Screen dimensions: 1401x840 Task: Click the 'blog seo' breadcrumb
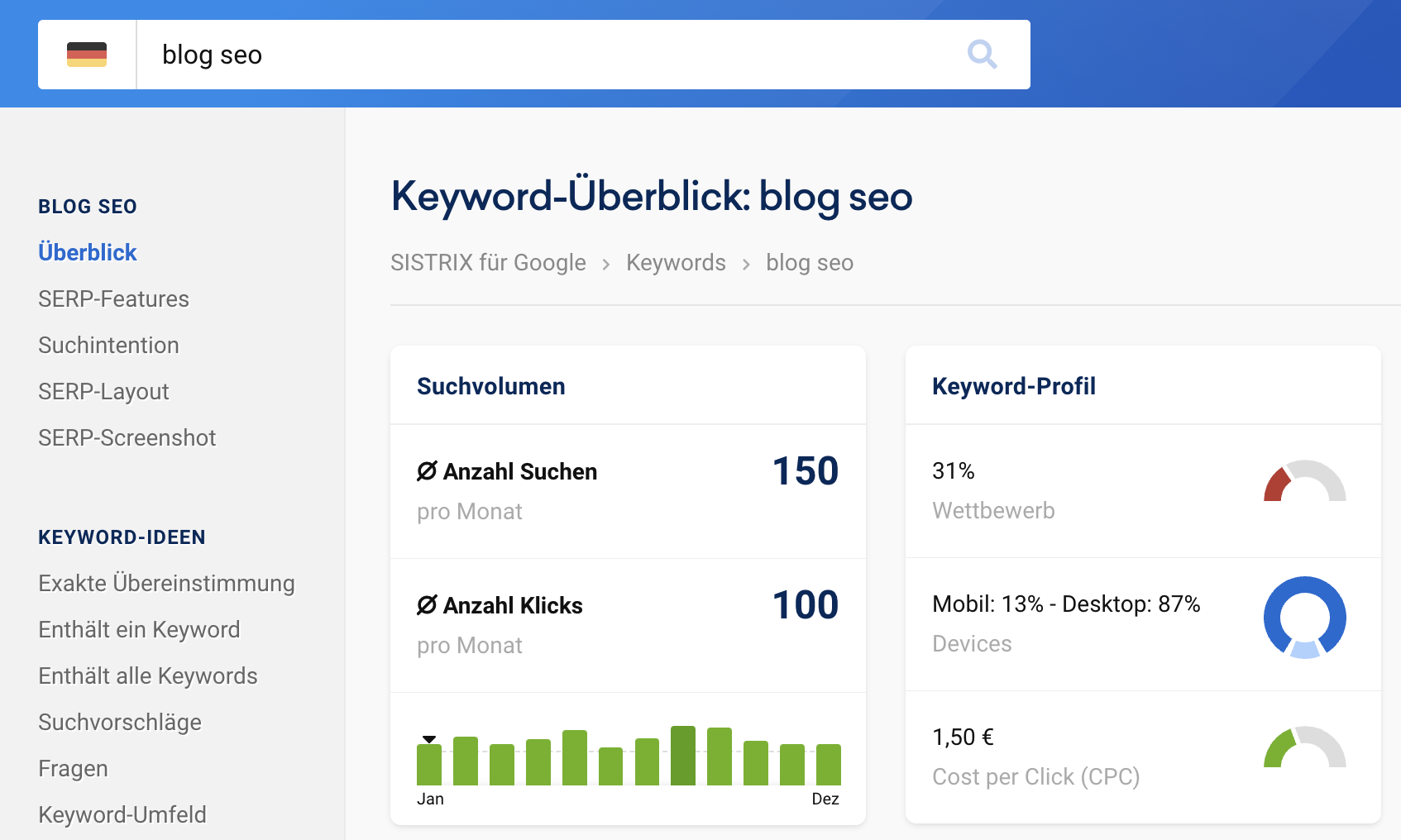[x=810, y=263]
